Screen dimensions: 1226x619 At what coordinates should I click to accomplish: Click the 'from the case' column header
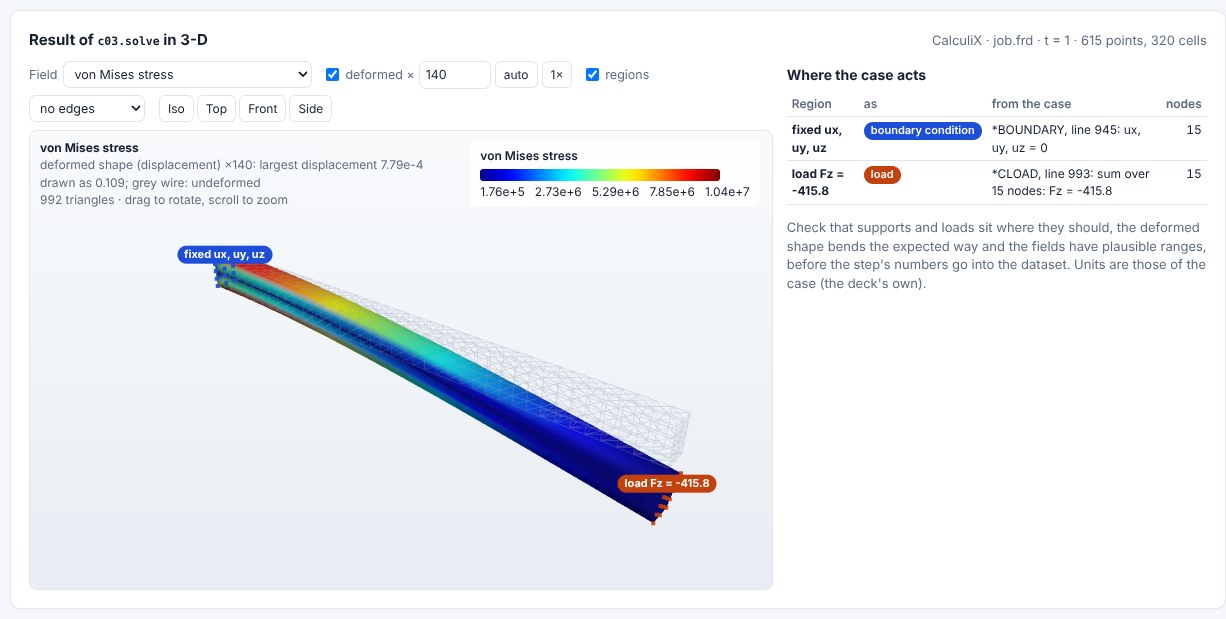(1031, 104)
